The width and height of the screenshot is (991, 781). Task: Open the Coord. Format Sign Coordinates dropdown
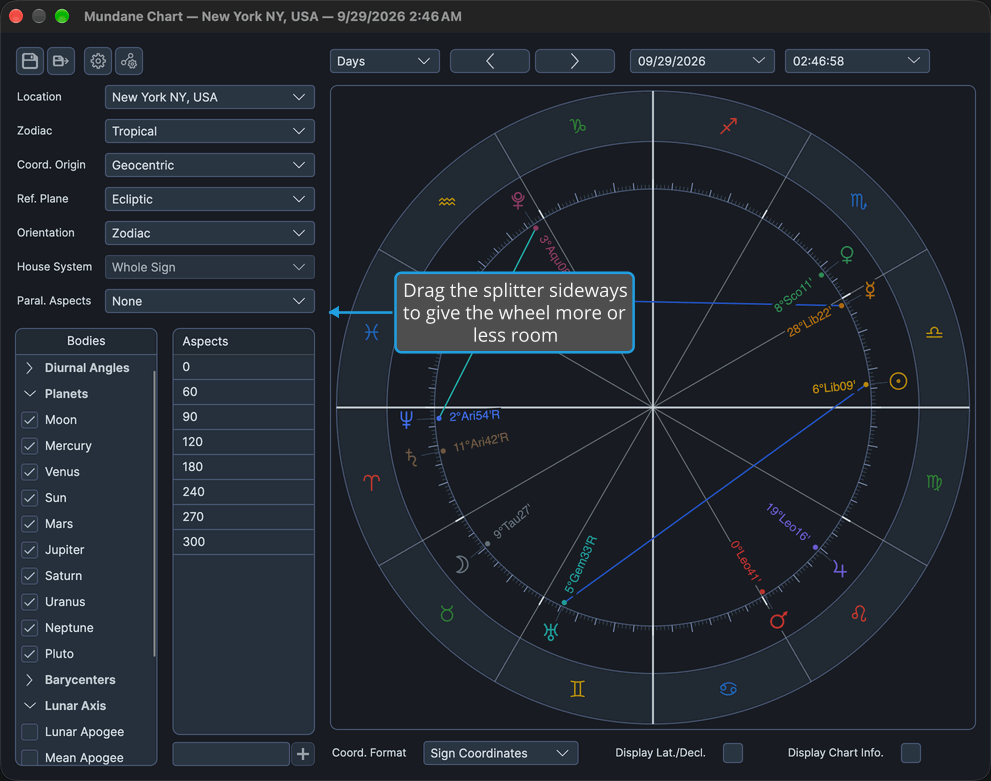pos(500,753)
